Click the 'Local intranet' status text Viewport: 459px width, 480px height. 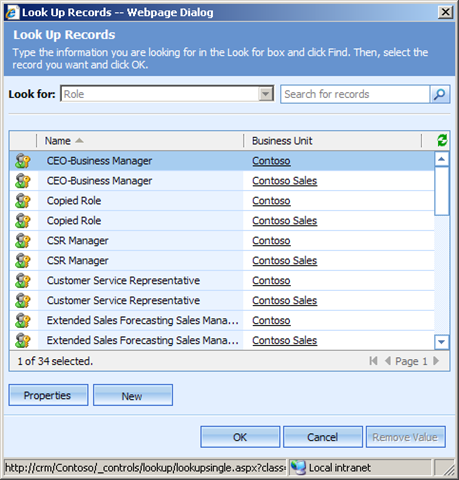pos(340,468)
